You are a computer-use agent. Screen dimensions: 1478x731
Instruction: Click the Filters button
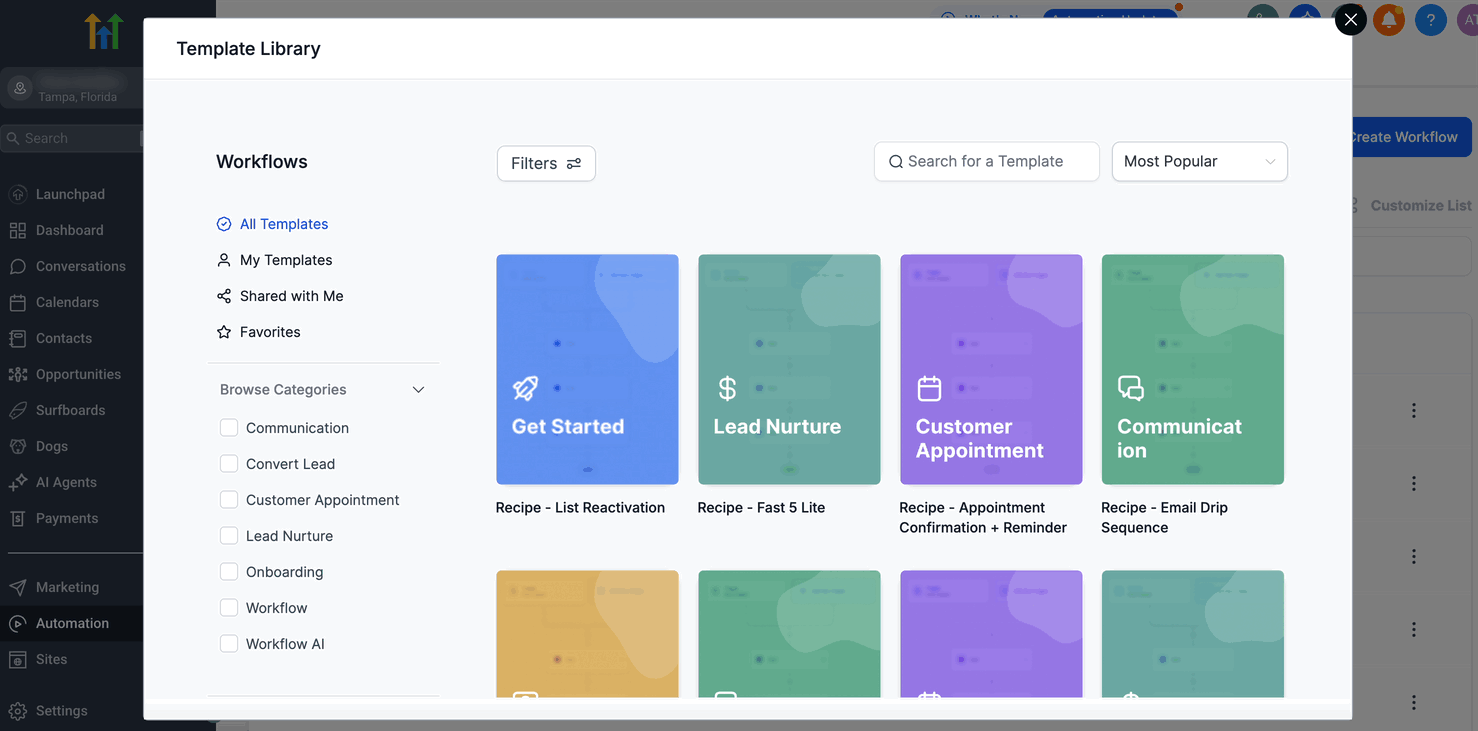tap(546, 164)
